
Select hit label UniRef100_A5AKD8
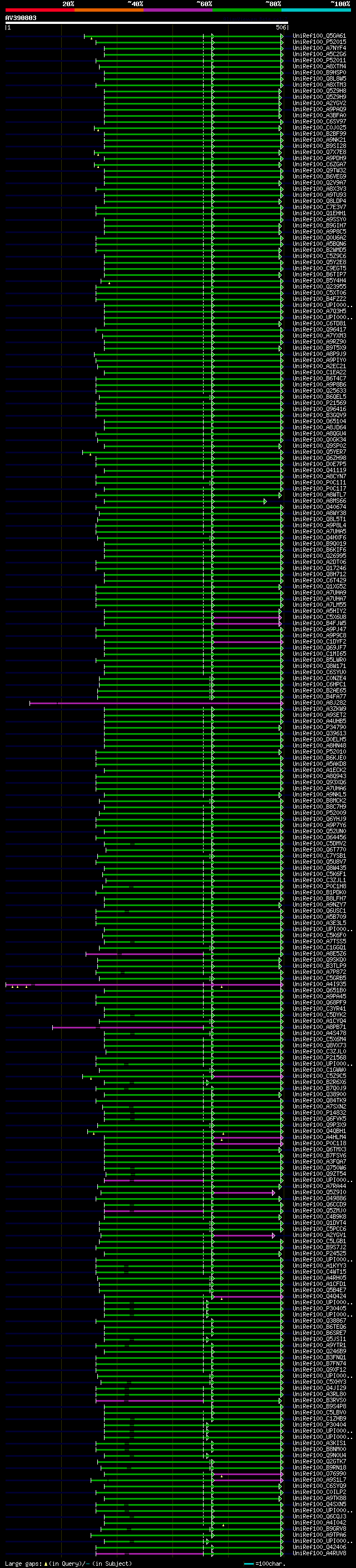coord(319,764)
